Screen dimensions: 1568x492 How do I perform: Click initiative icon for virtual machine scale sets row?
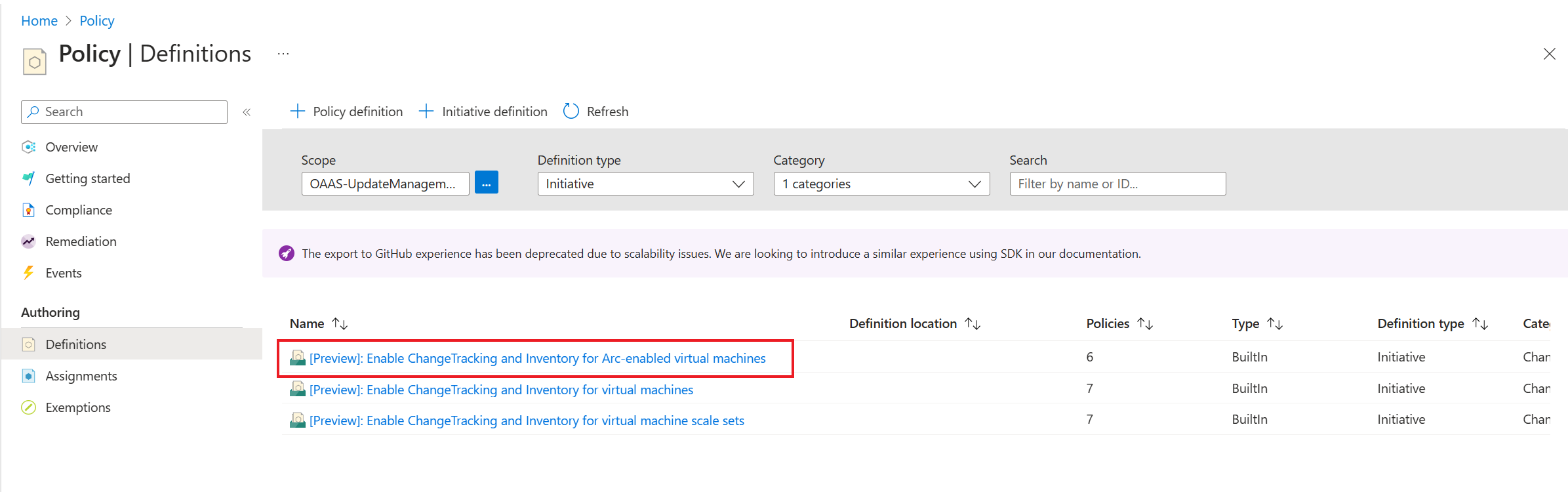pos(298,420)
